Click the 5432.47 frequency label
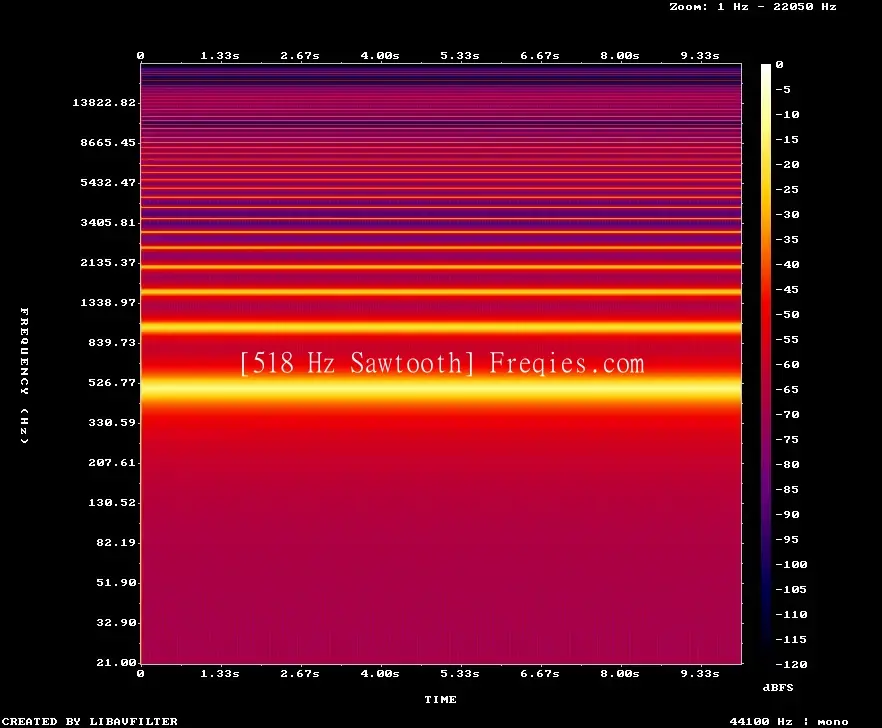The width and height of the screenshot is (882, 728). 108,182
